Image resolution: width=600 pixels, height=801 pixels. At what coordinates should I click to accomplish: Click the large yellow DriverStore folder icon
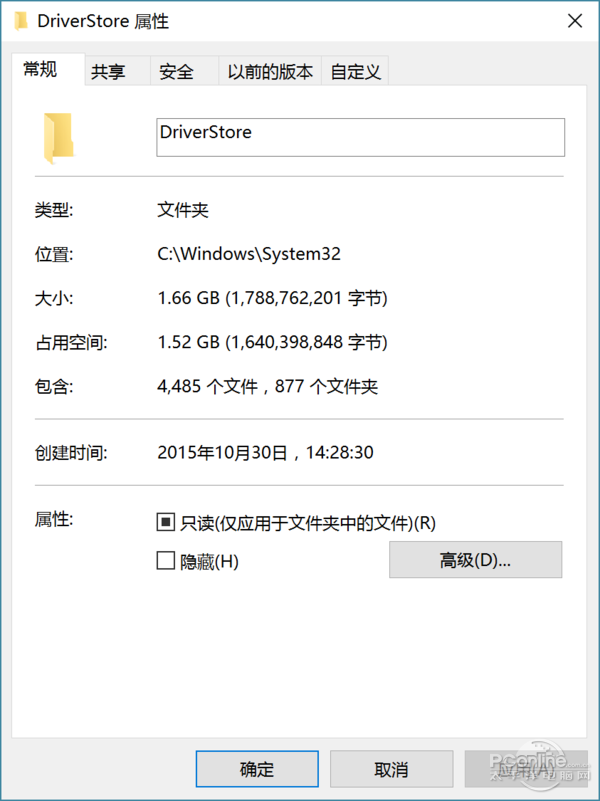[58, 138]
